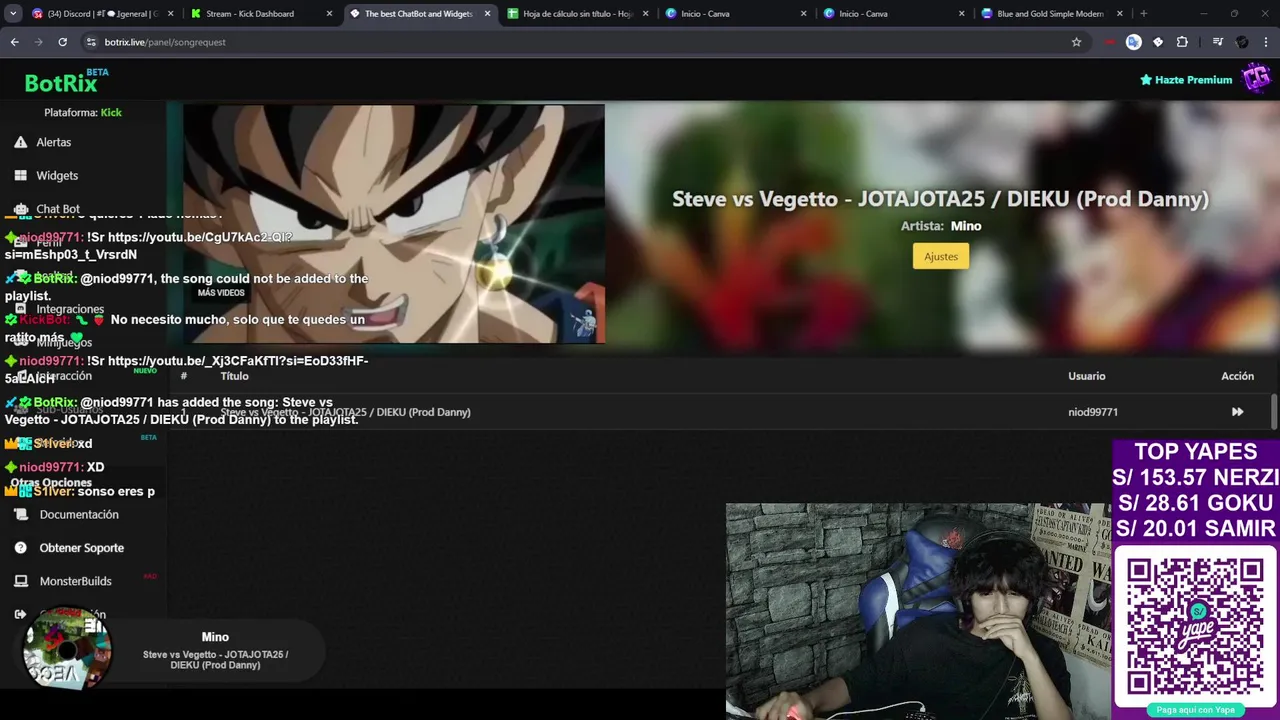Viewport: 1280px width, 720px height.
Task: Click the circular album art in now-playing widget
Action: [67, 649]
